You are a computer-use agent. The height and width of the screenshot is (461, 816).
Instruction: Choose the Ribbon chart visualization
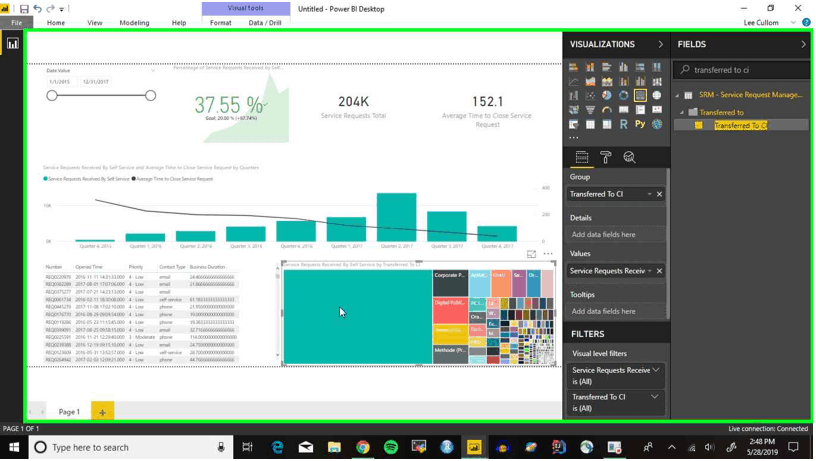[657, 82]
